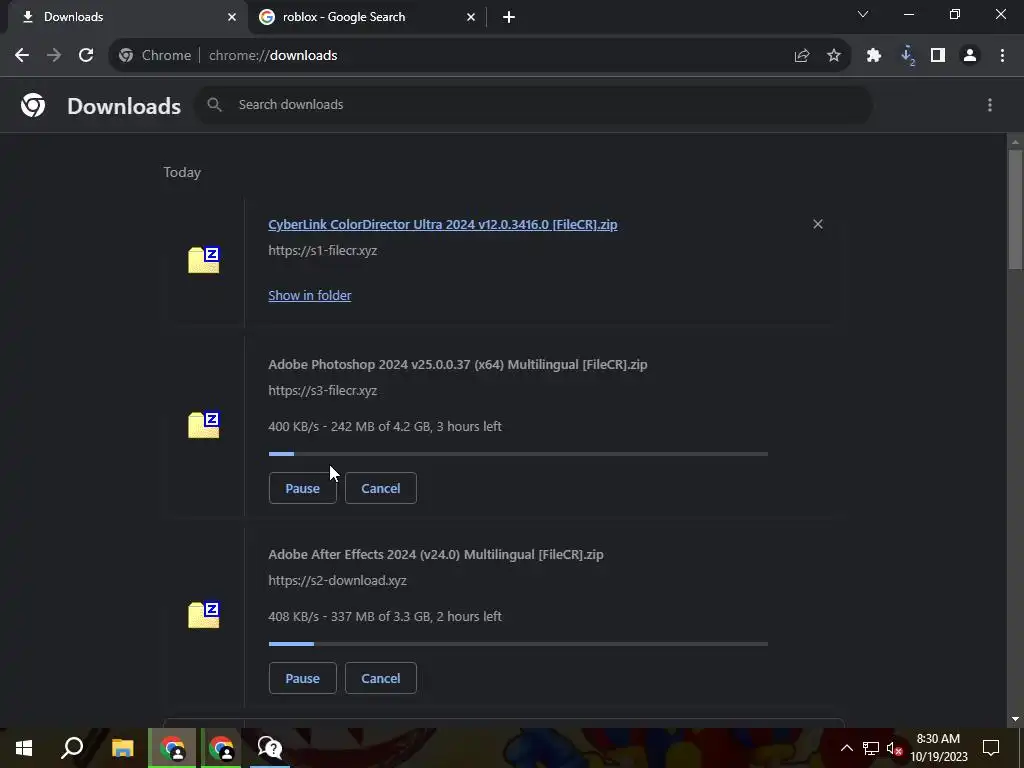Image resolution: width=1024 pixels, height=768 pixels.
Task: Click the forward navigation arrow
Action: 54,56
